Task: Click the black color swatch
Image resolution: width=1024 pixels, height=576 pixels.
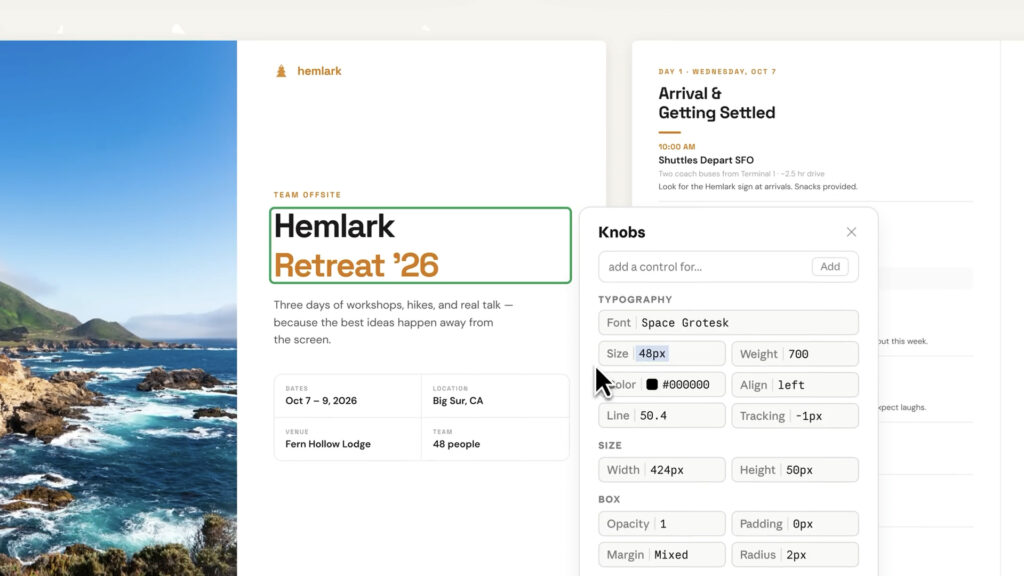Action: click(652, 385)
